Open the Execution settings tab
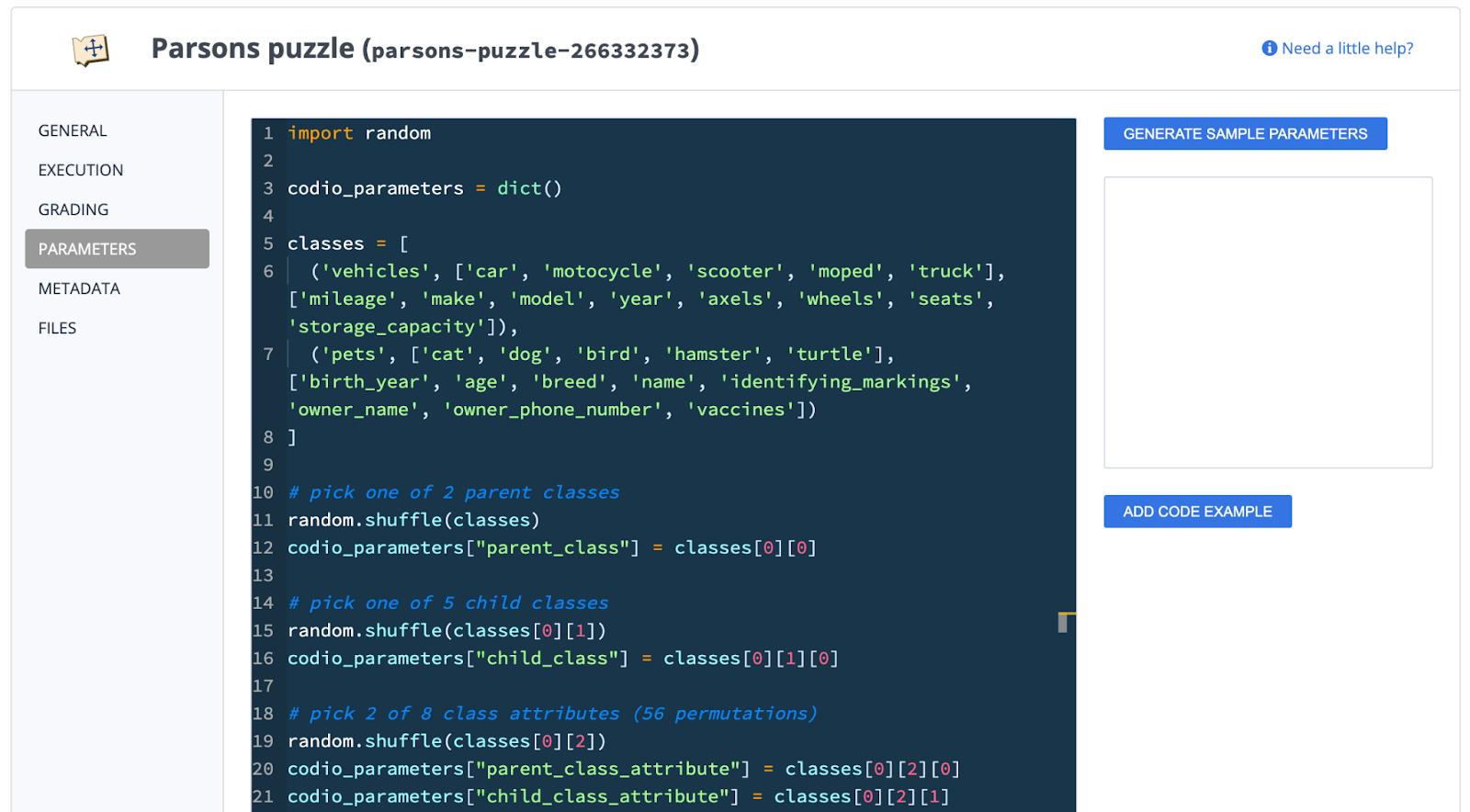 (x=81, y=170)
